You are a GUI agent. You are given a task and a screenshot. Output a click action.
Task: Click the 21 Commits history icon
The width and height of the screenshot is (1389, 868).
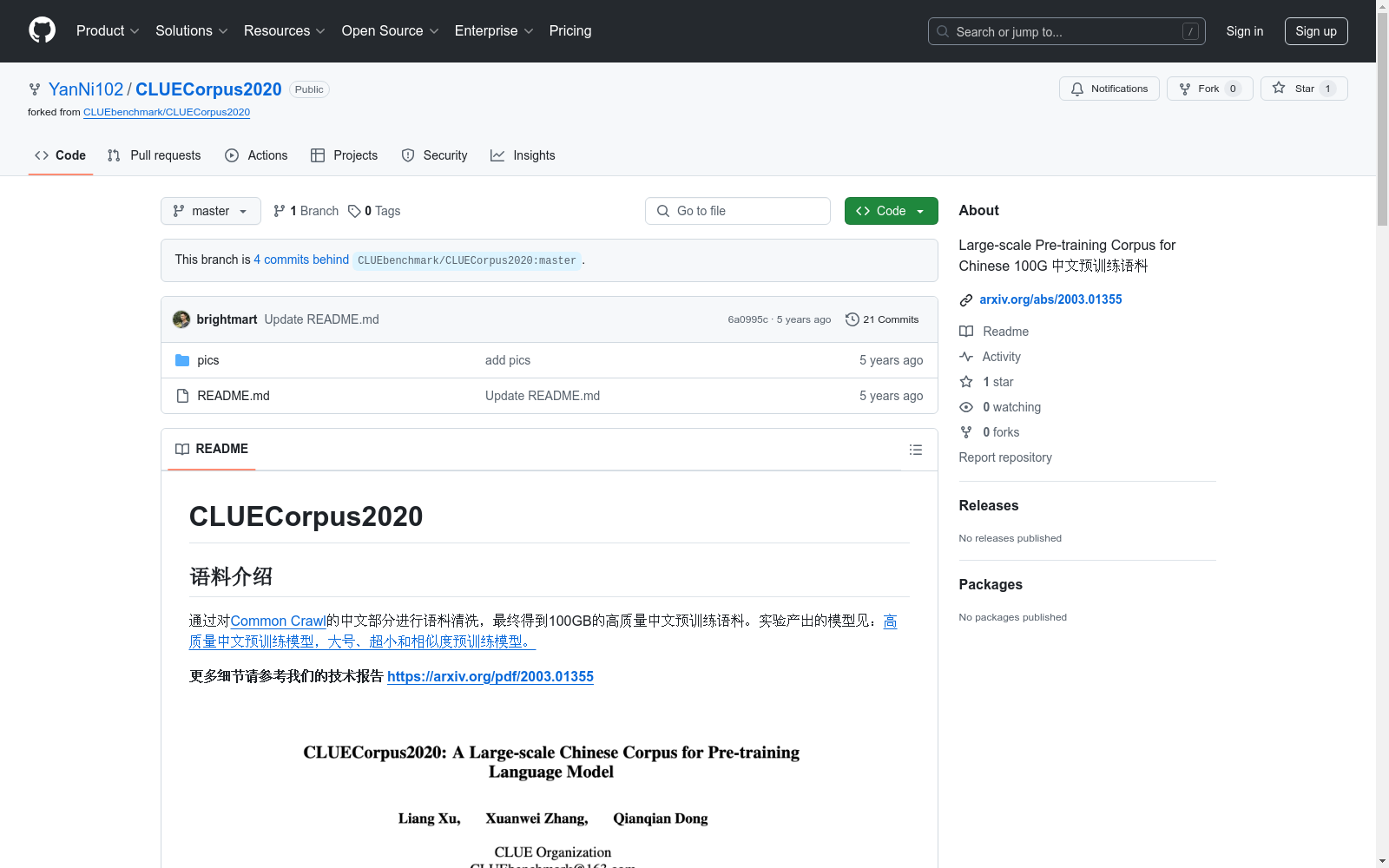click(x=852, y=319)
